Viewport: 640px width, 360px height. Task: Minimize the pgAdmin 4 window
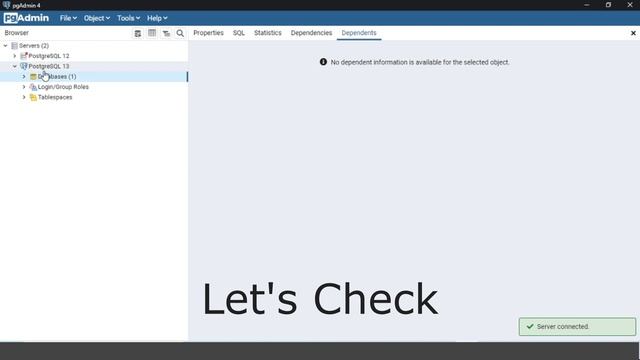click(x=587, y=5)
